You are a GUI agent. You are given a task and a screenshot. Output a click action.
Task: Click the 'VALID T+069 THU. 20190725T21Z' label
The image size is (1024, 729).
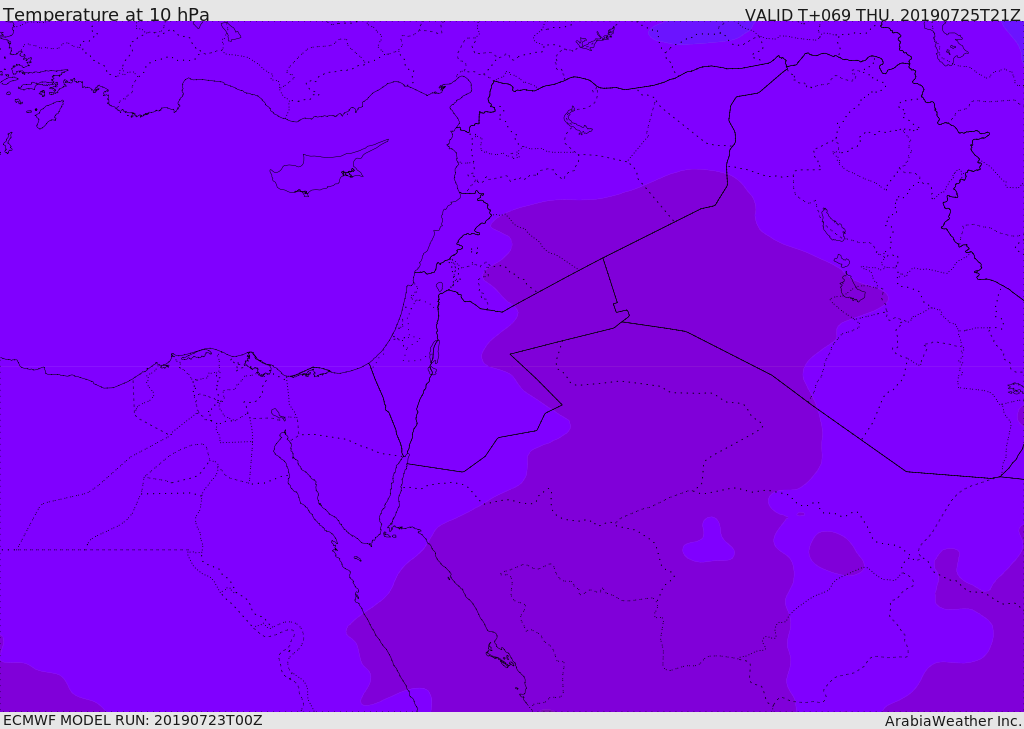pyautogui.click(x=882, y=14)
